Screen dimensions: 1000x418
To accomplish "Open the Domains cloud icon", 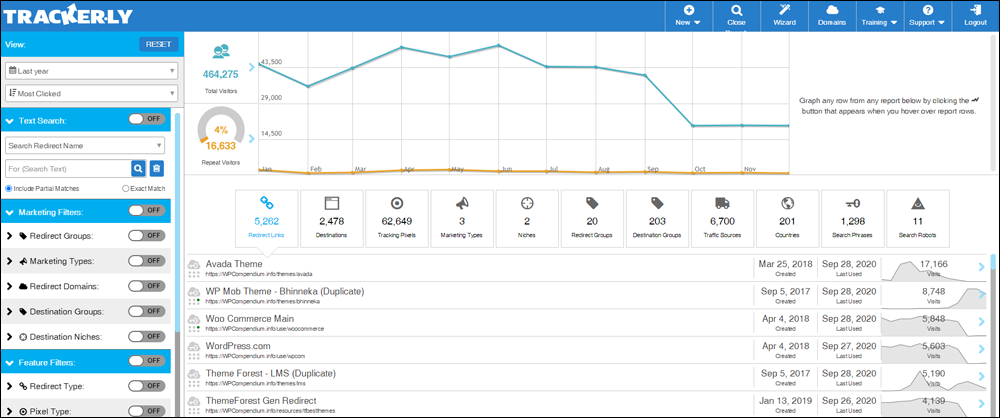I will 832,10.
